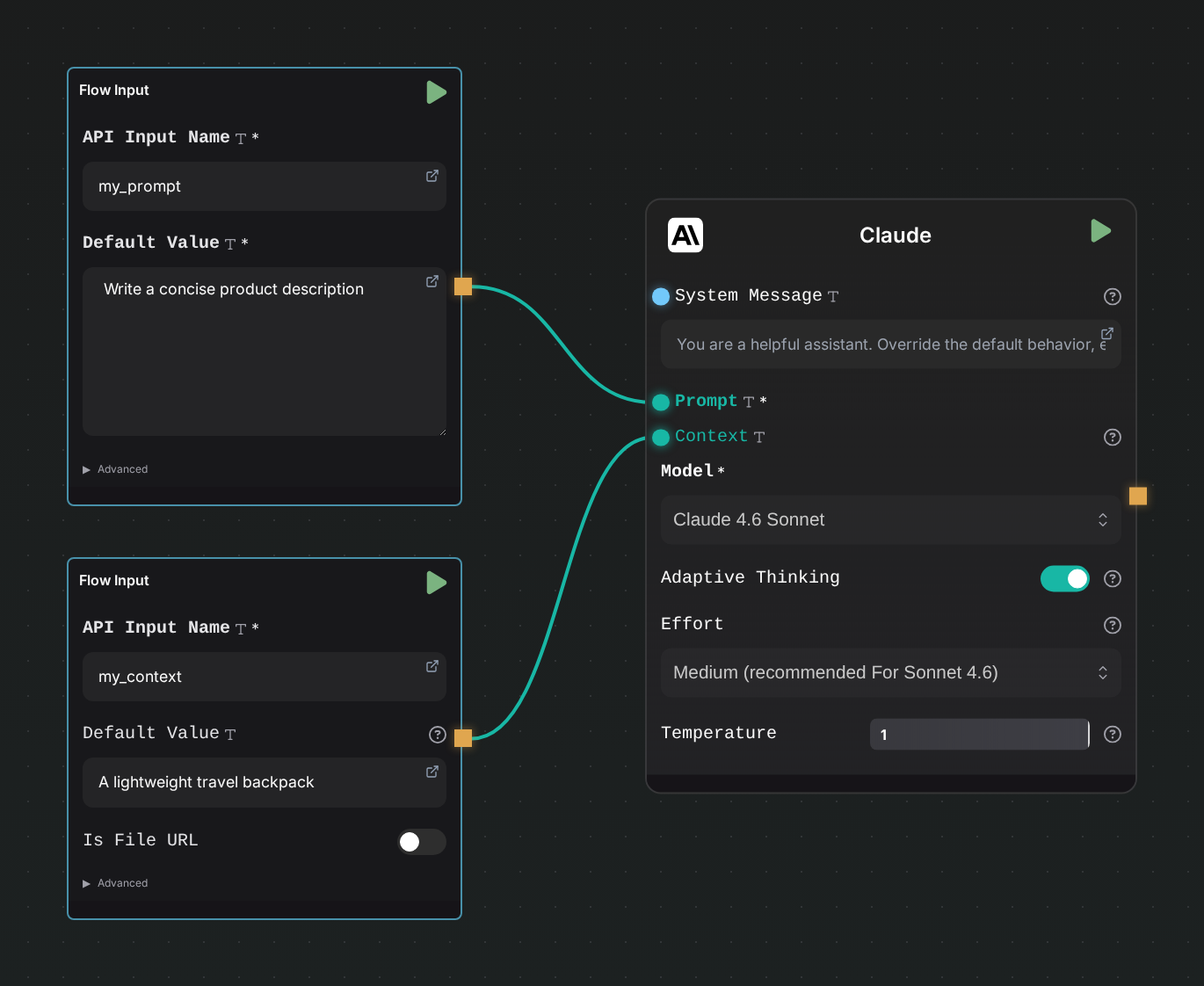
Task: Click my_context node orange output handle
Action: click(x=463, y=737)
